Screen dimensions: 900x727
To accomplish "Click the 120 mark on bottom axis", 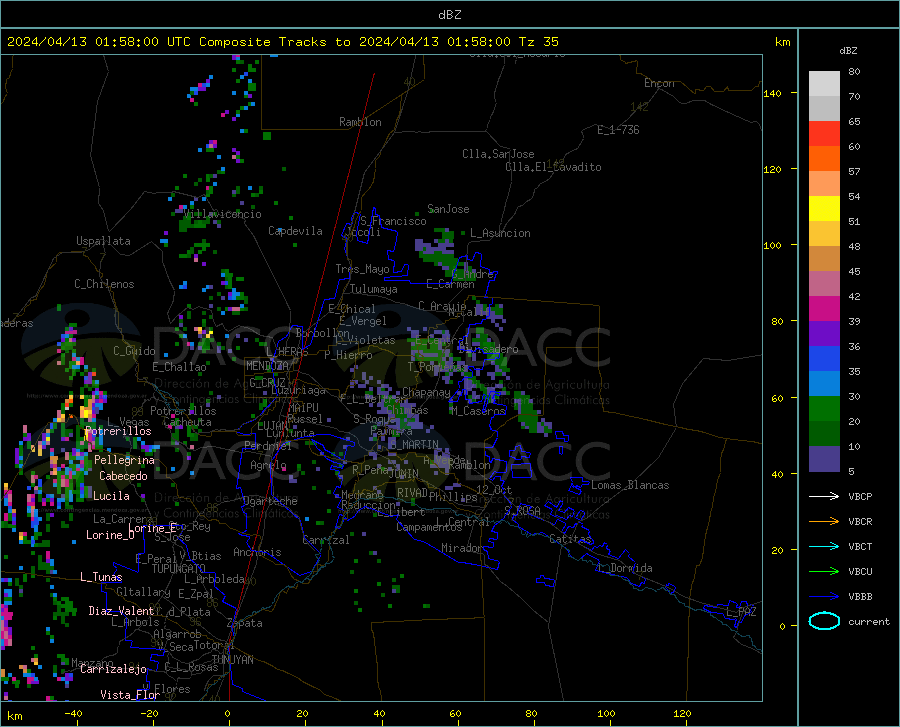I will tap(682, 713).
